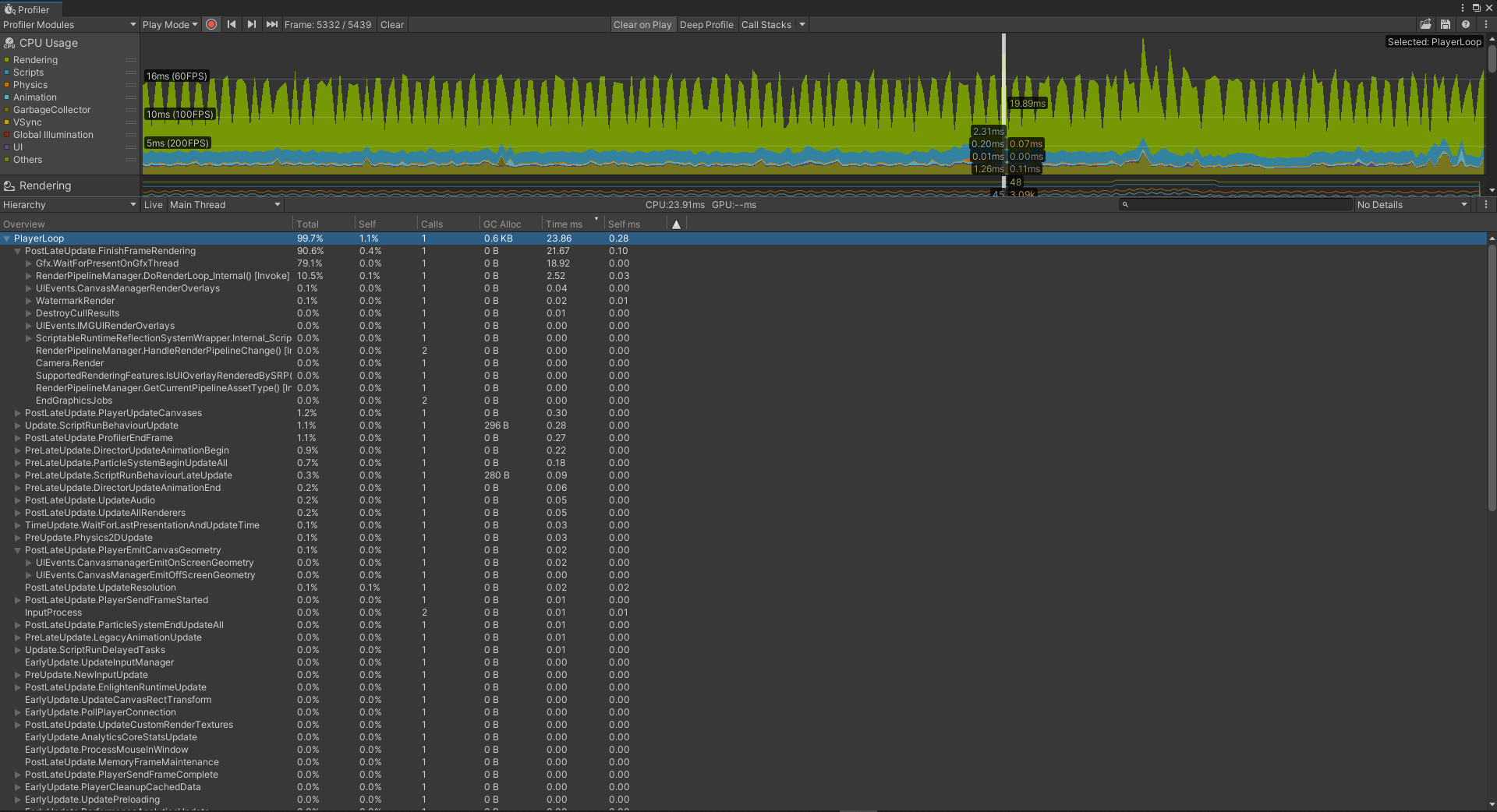
Task: Click the warning triangle column header
Action: [676, 224]
